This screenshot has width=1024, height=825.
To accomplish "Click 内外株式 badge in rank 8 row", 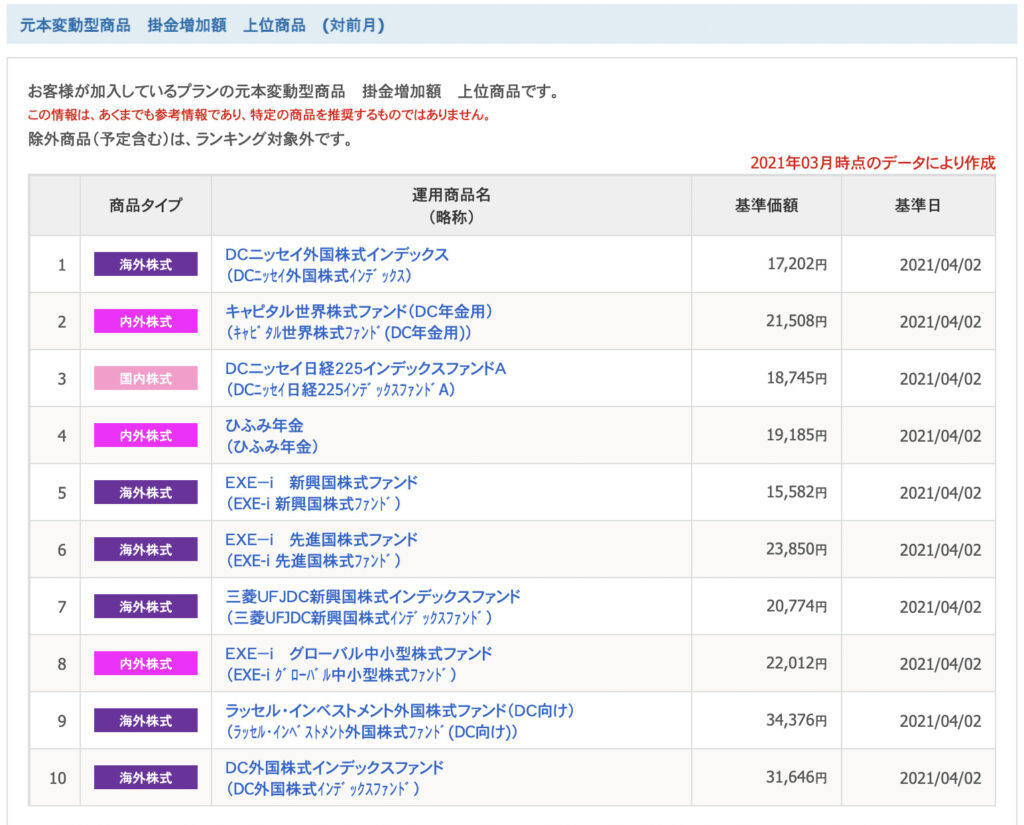I will [x=146, y=664].
